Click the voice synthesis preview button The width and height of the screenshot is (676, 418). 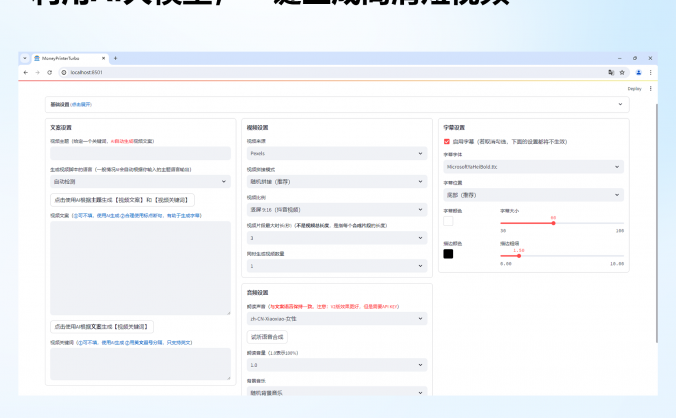(x=267, y=337)
